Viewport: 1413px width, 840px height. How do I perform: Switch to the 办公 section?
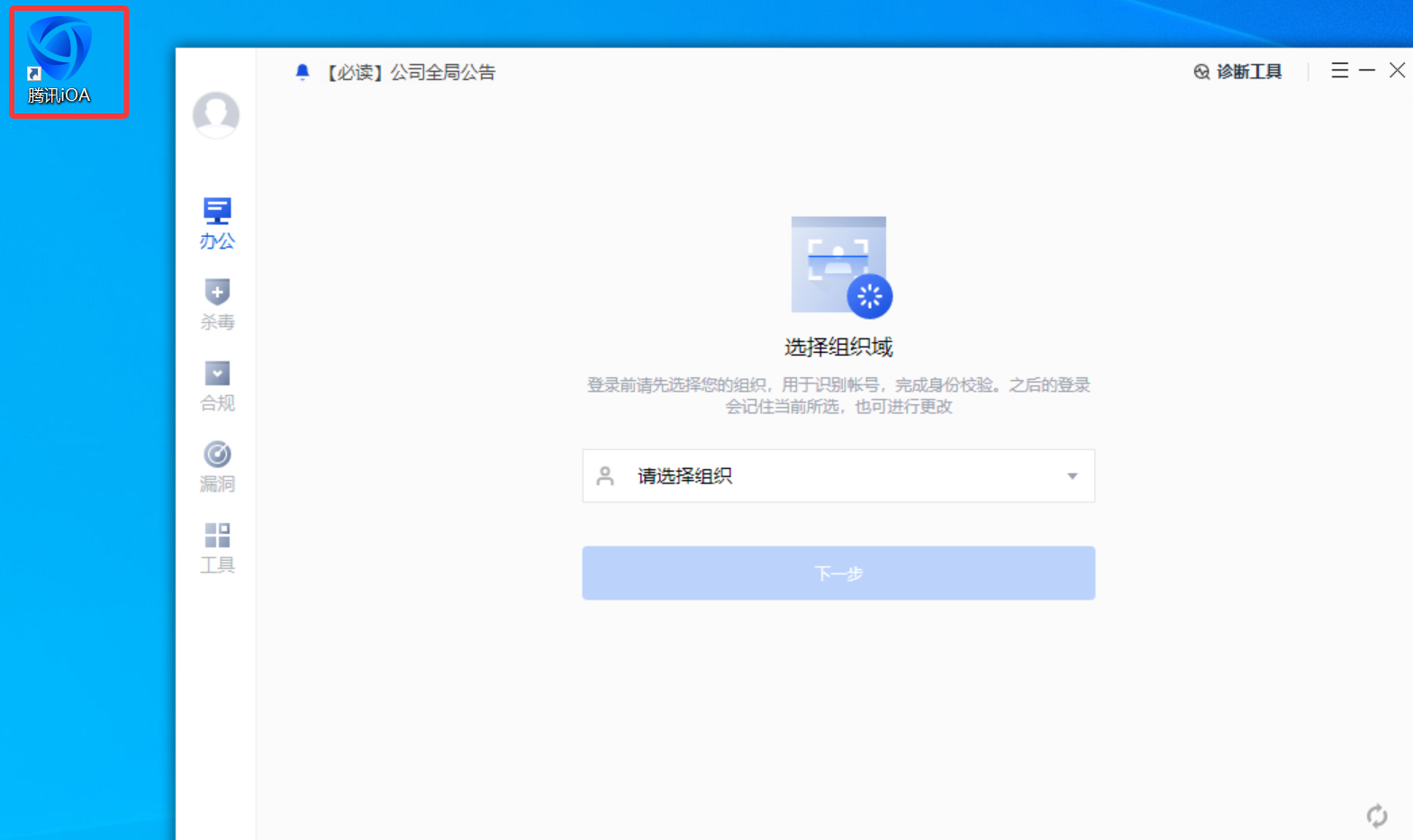point(217,224)
